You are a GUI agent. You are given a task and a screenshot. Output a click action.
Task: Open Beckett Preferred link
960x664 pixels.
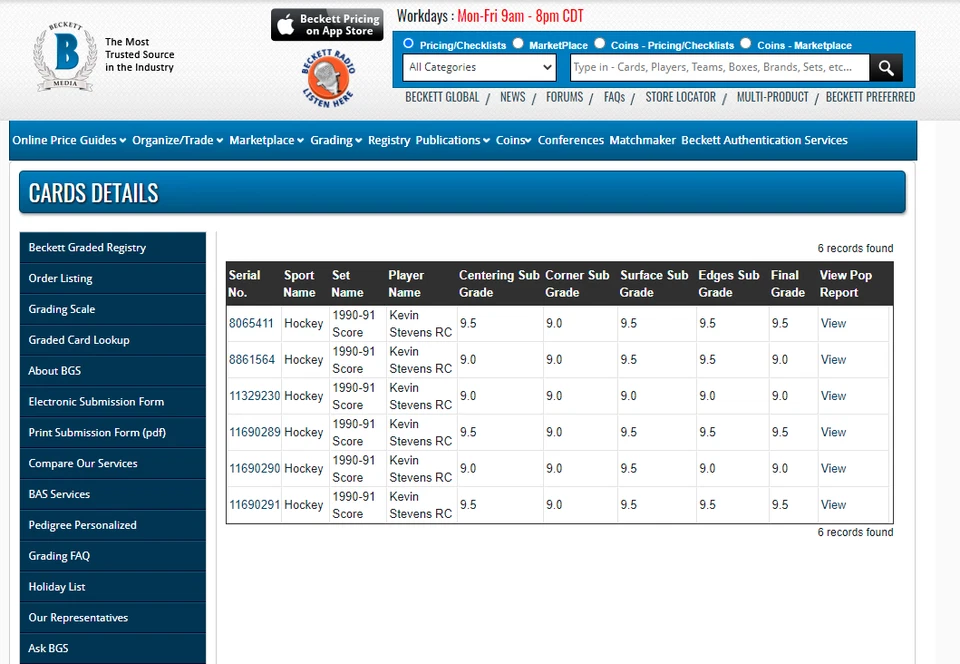870,97
